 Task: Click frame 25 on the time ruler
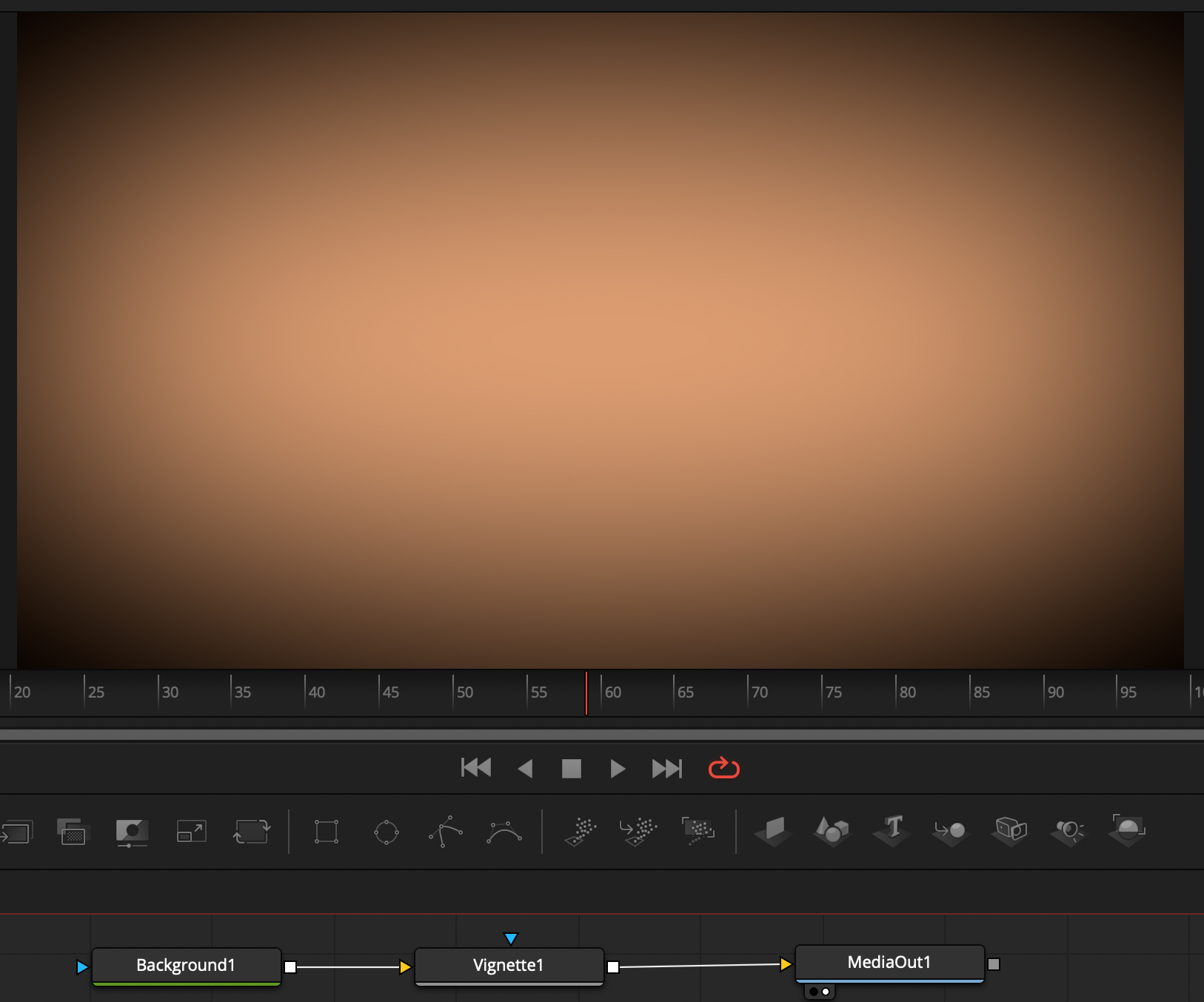[96, 692]
